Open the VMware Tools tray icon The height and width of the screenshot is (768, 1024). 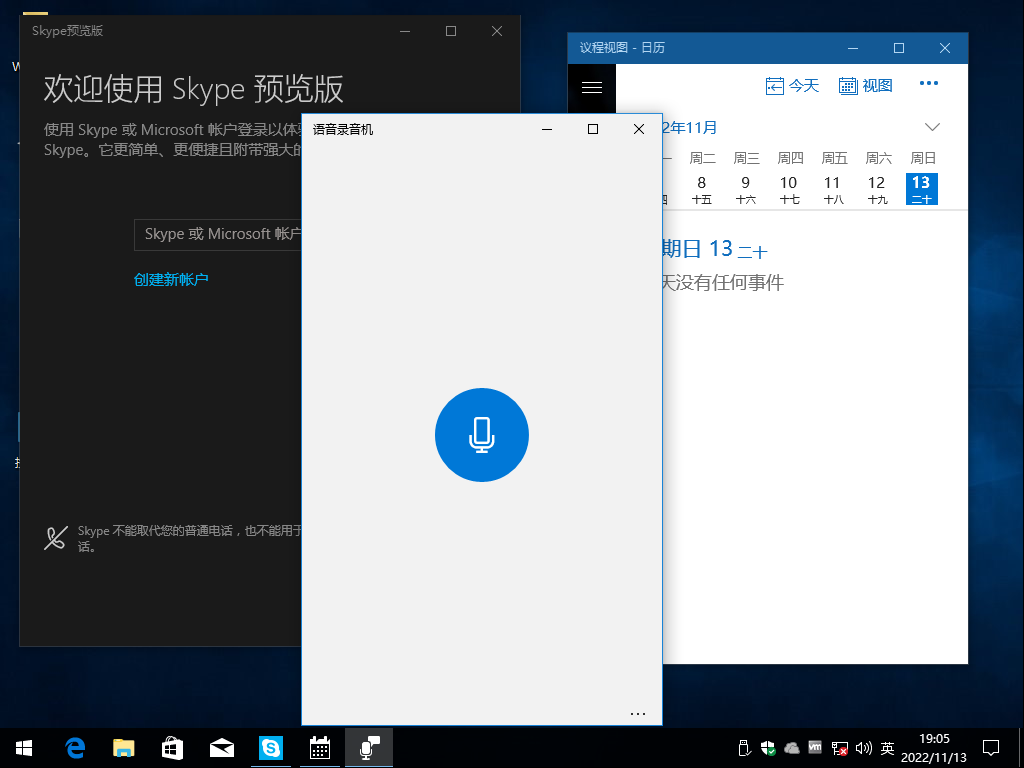click(815, 747)
